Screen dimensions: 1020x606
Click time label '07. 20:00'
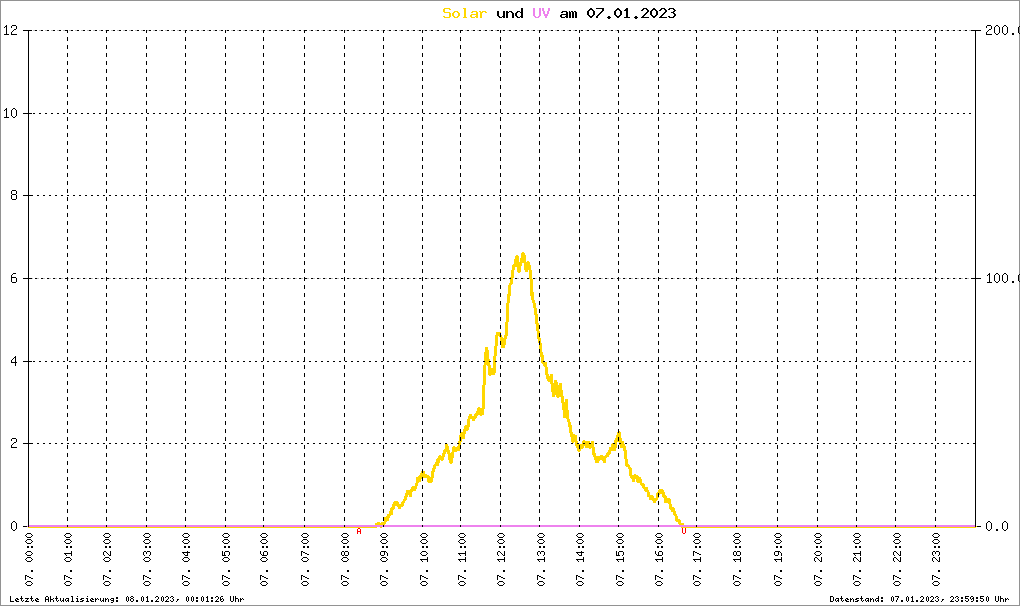[817, 560]
